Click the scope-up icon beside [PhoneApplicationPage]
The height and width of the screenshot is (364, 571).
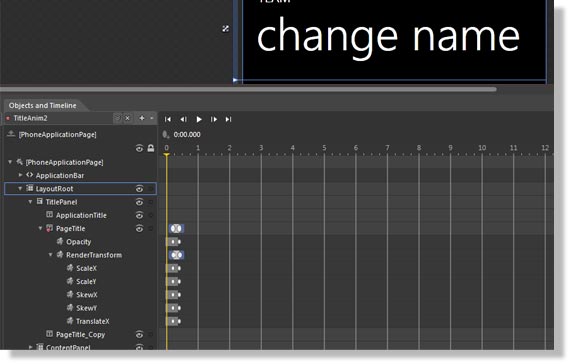[11, 134]
